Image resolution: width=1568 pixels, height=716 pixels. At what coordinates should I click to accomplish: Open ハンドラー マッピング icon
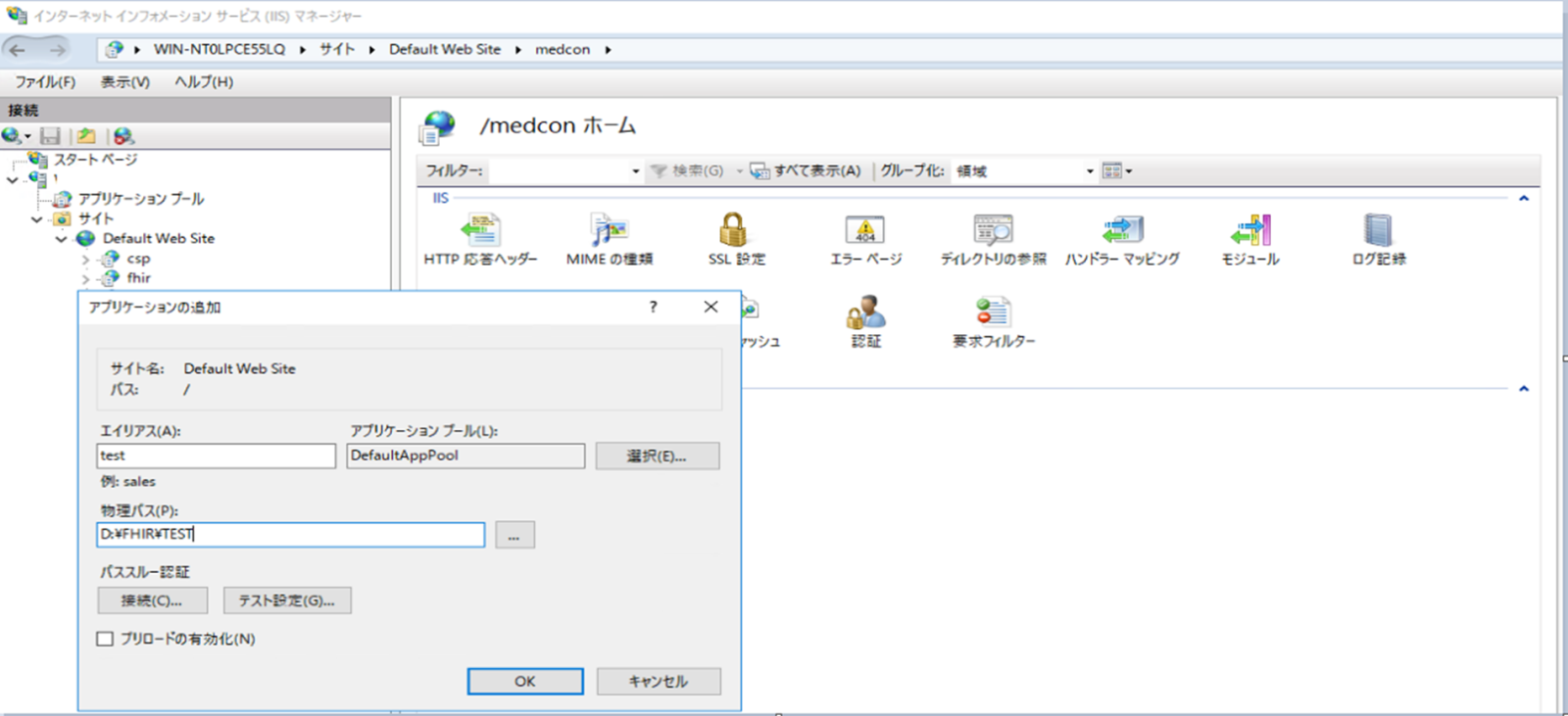coord(1121,231)
